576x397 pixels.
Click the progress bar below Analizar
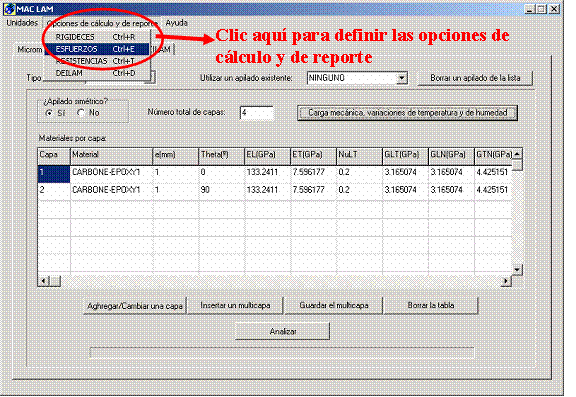(282, 353)
